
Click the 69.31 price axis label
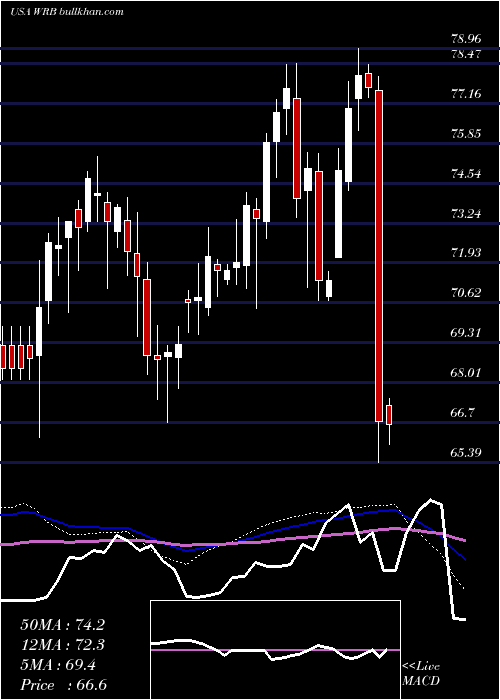(x=467, y=333)
